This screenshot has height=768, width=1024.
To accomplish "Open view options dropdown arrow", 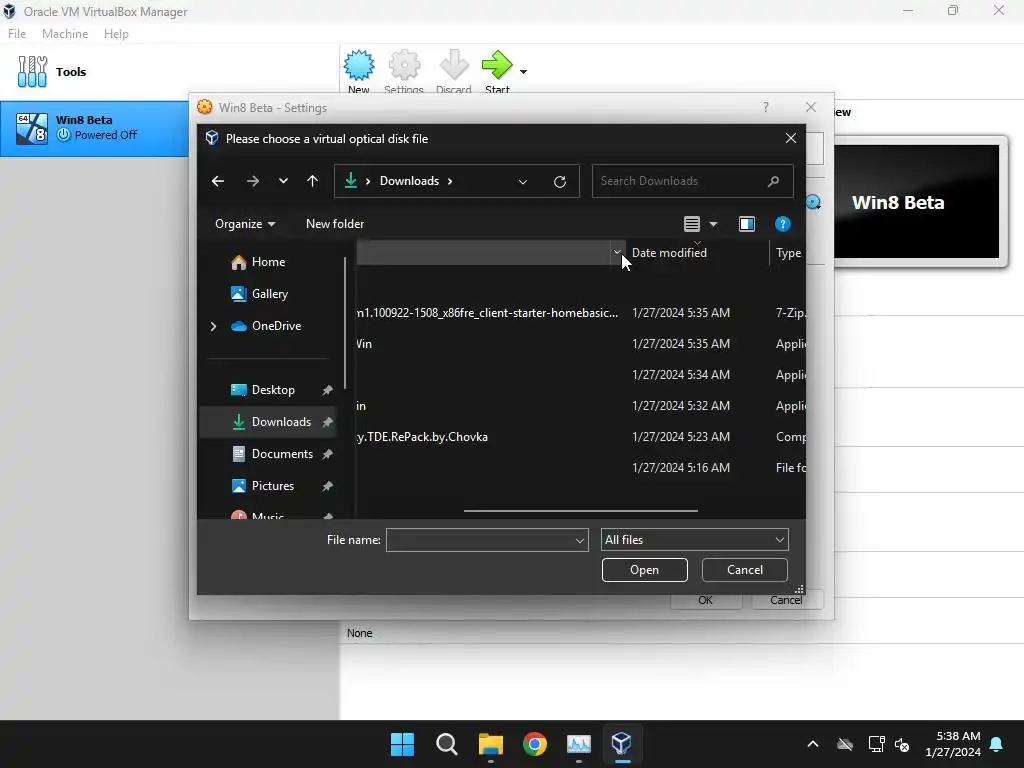I will click(x=713, y=225).
